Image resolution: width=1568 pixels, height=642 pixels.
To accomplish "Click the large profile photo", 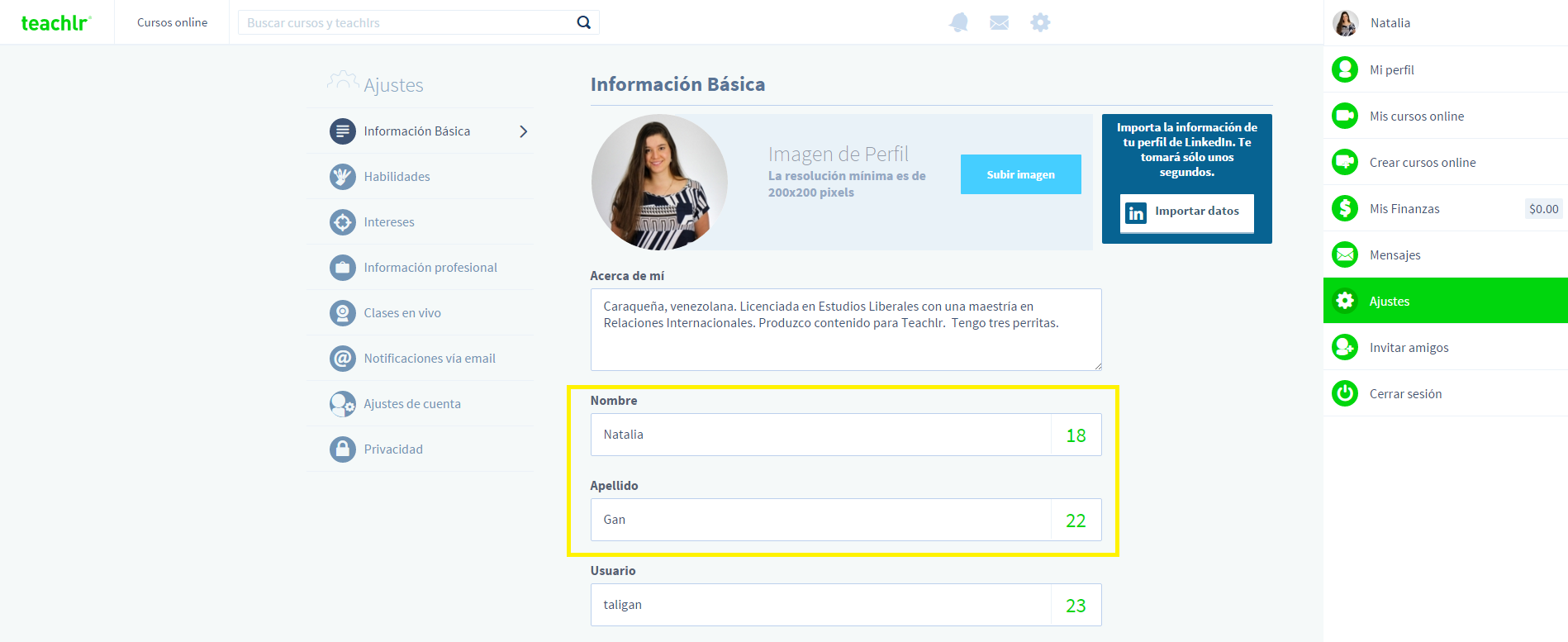I will [659, 182].
